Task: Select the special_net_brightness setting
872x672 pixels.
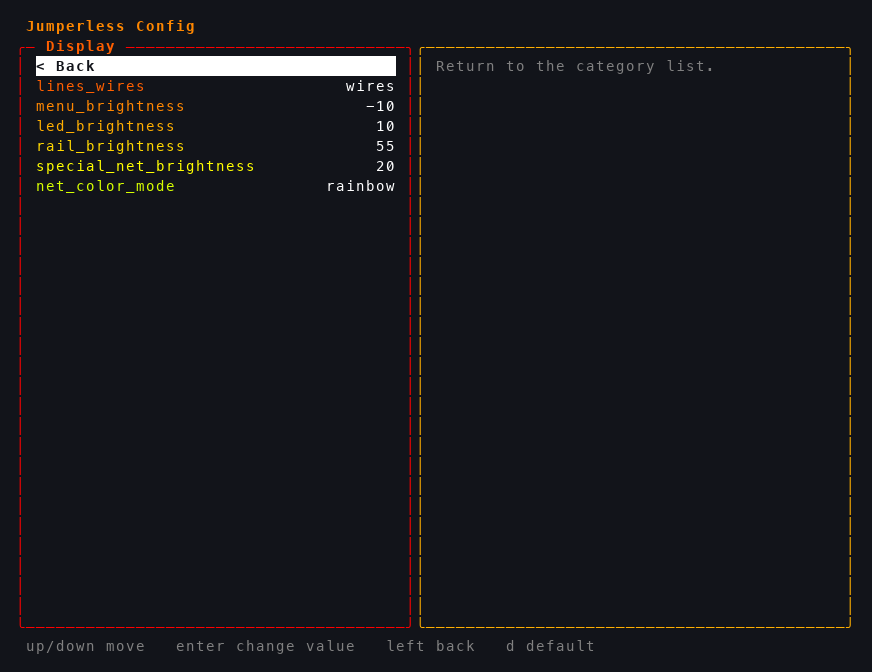Action: [x=216, y=166]
